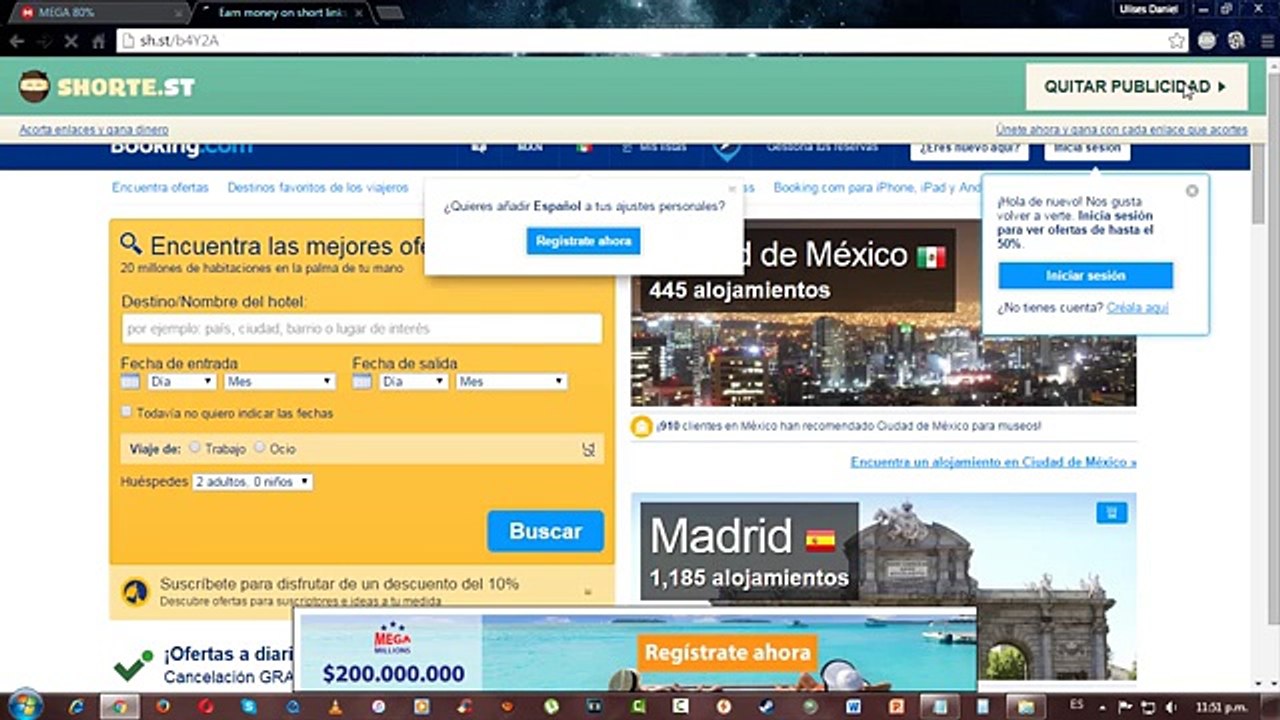Open the browser home page icon
The height and width of the screenshot is (720, 1280).
98,41
